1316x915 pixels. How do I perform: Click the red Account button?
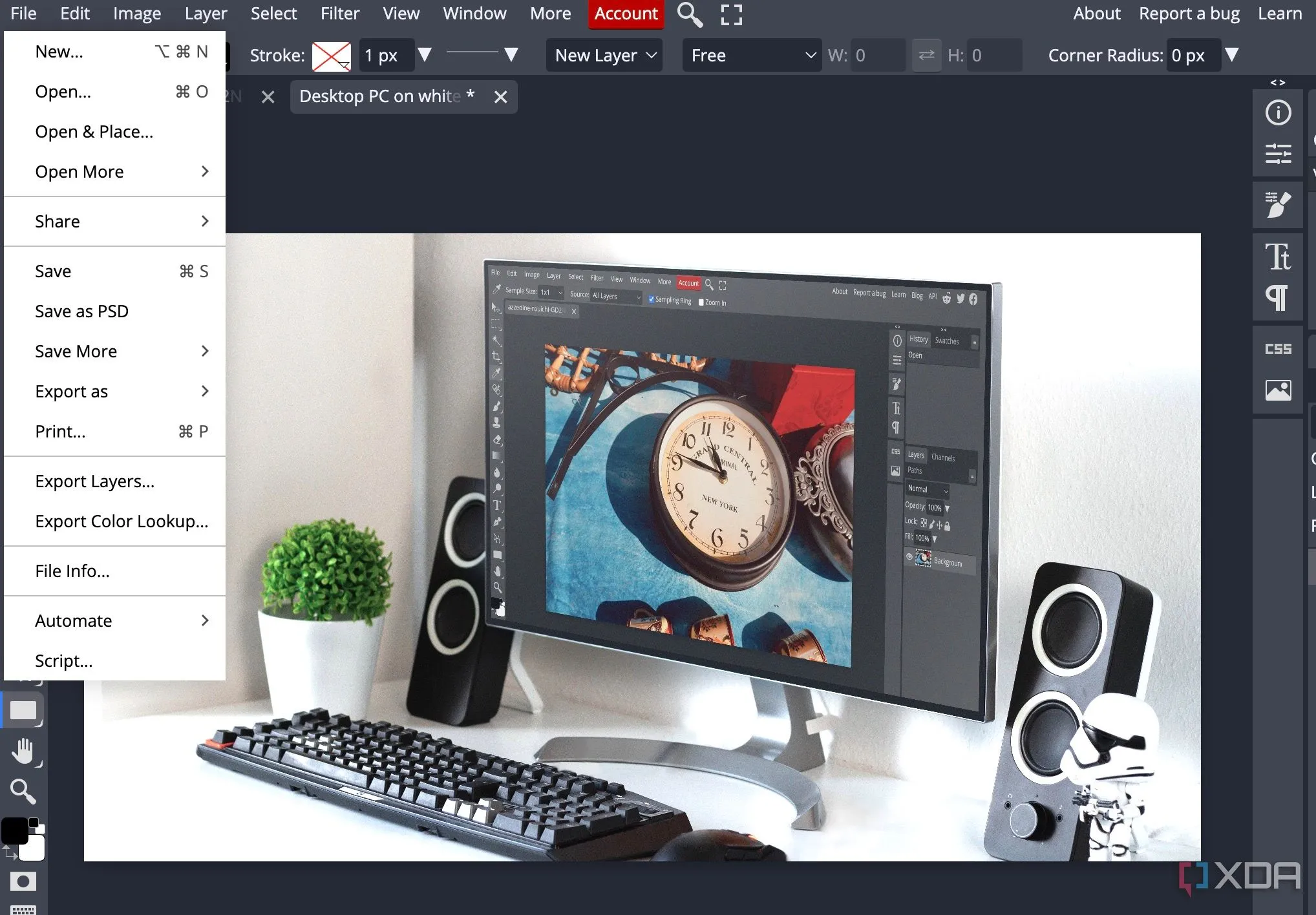(626, 14)
